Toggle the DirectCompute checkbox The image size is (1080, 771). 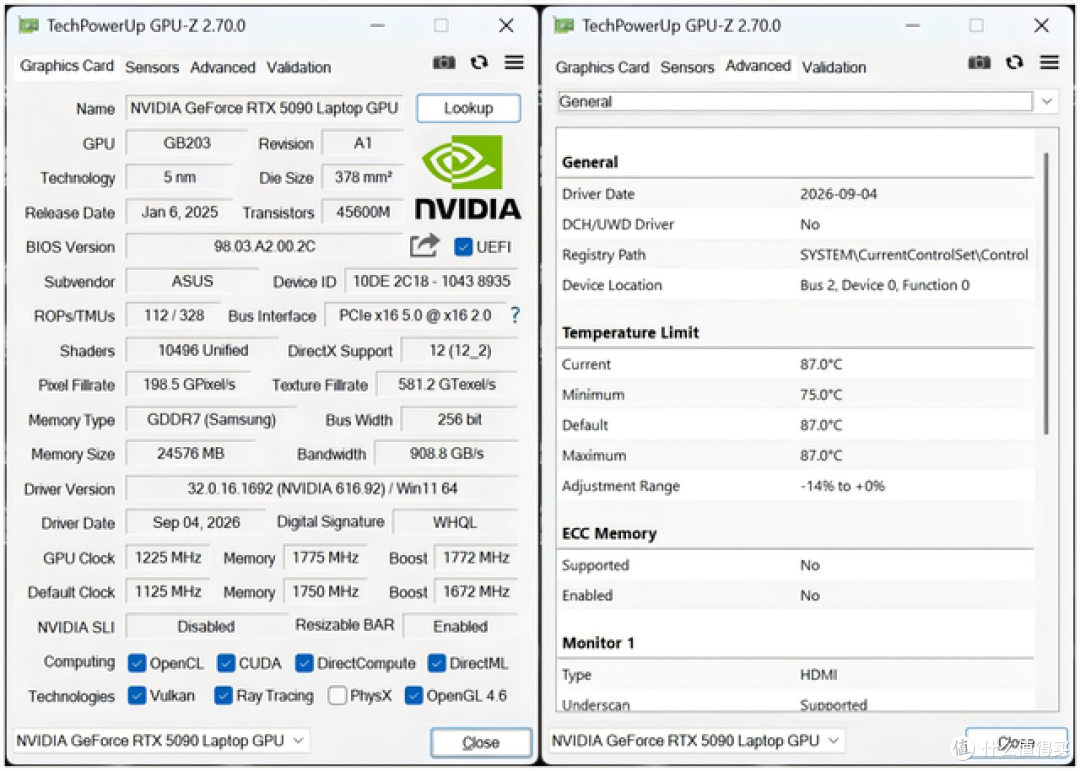pyautogui.click(x=304, y=663)
